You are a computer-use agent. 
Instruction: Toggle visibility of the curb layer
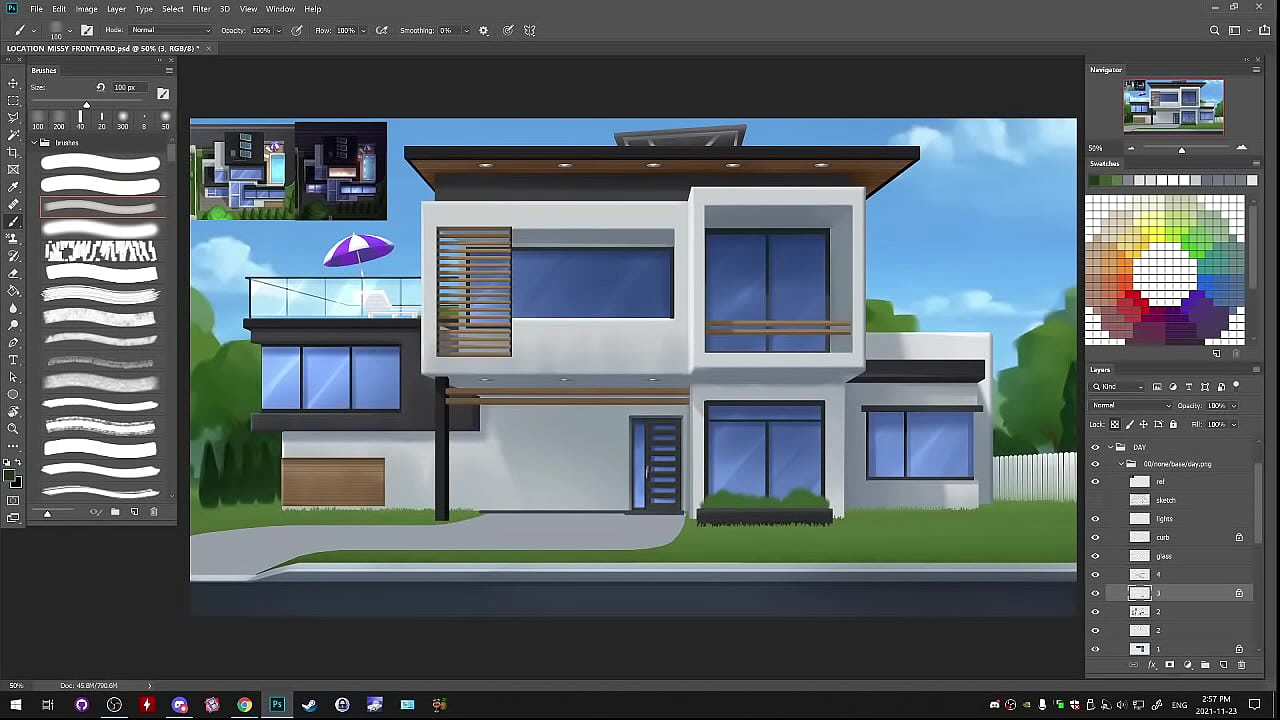[1095, 538]
